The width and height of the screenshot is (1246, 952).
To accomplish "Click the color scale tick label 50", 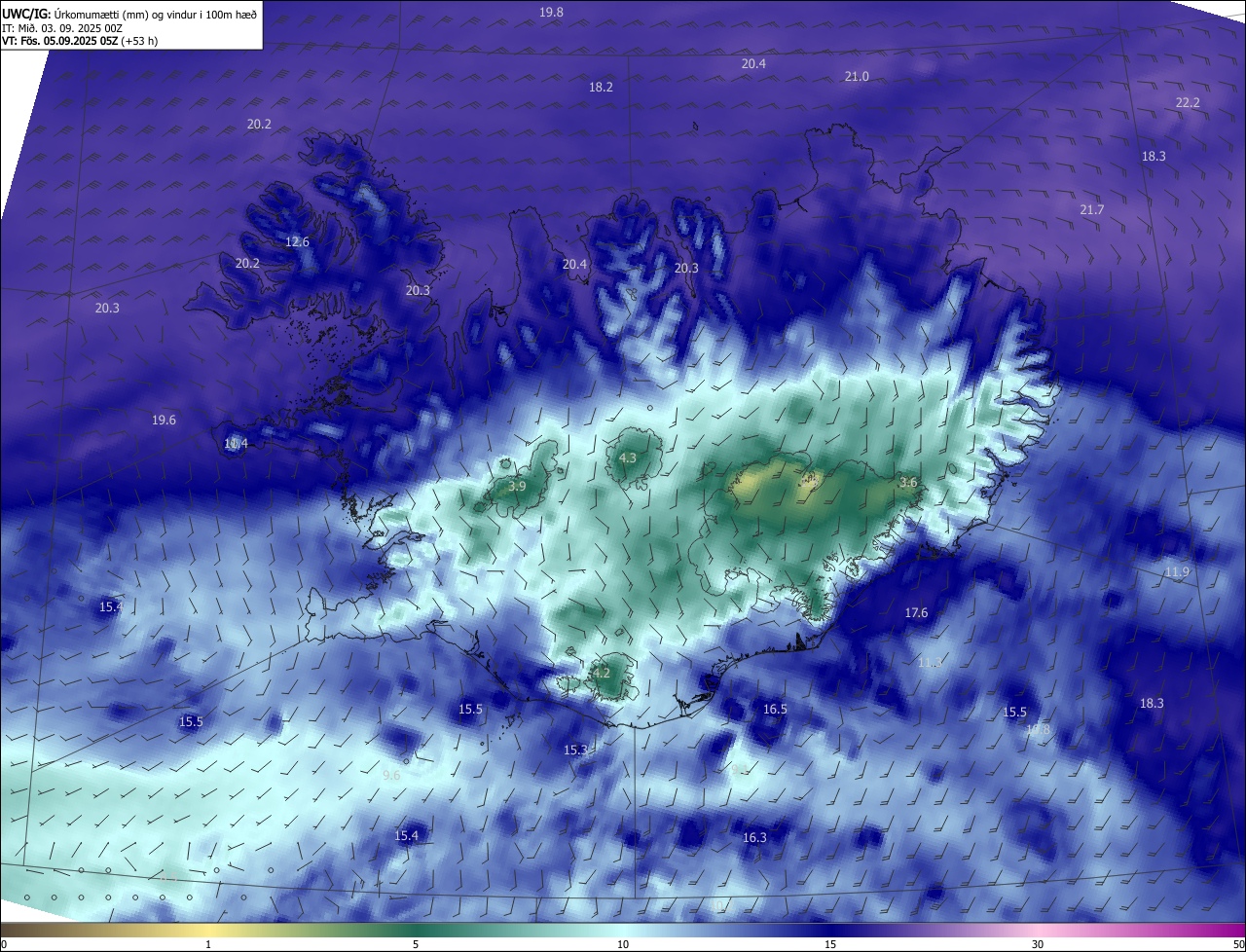I will click(1238, 944).
